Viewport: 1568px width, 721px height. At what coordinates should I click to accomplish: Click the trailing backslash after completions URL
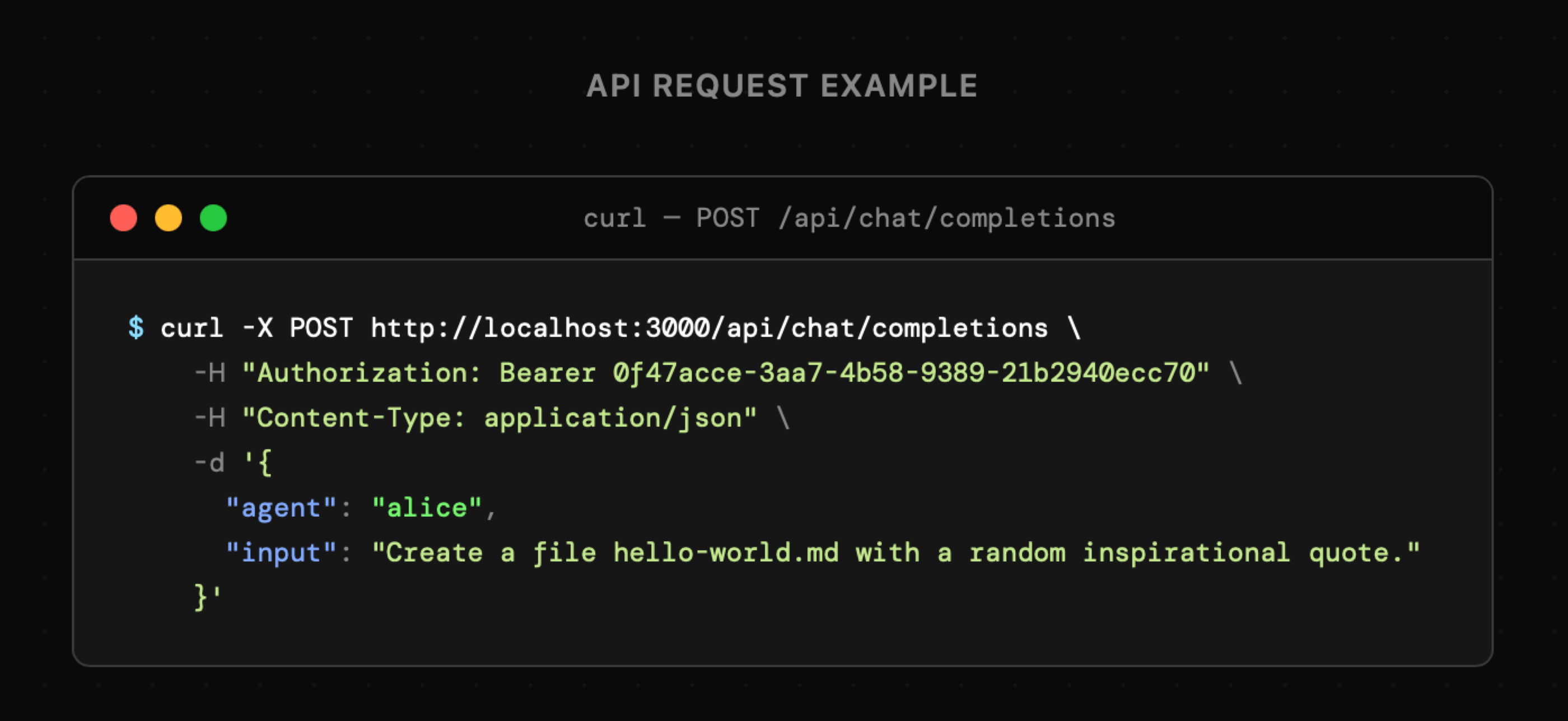(x=1074, y=328)
